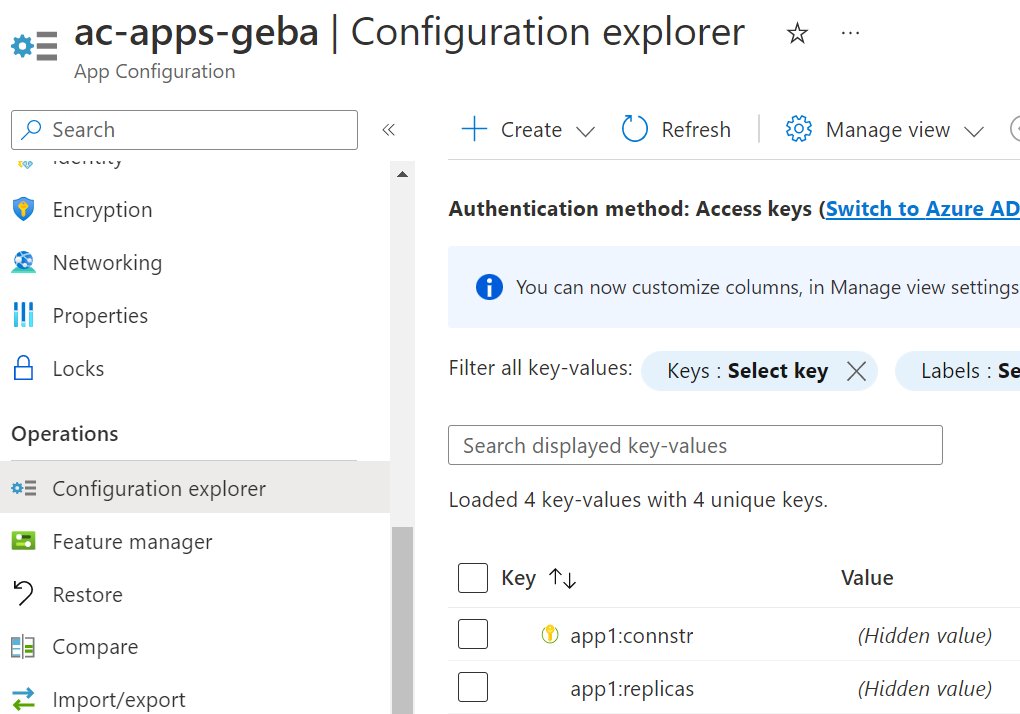Click the circular Refresh icon
Viewport: 1020px width, 714px height.
coord(634,129)
